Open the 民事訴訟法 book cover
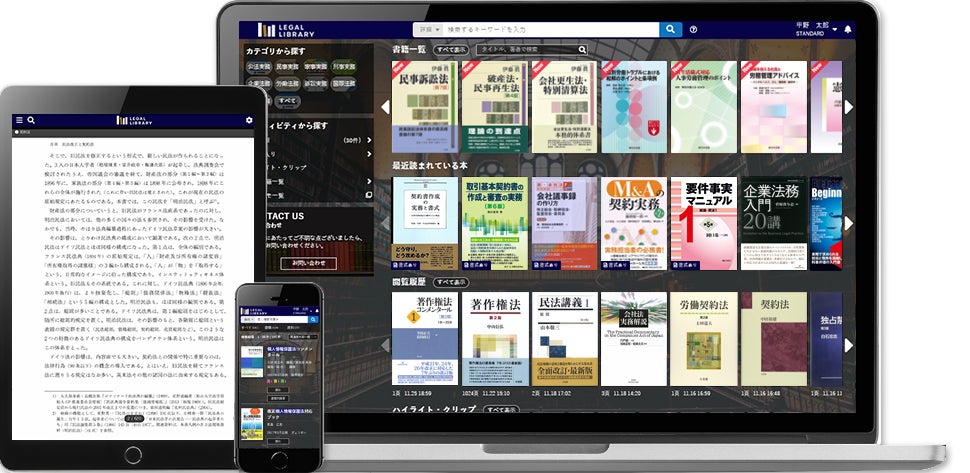Viewport: 970px width, 473px height. tap(425, 106)
